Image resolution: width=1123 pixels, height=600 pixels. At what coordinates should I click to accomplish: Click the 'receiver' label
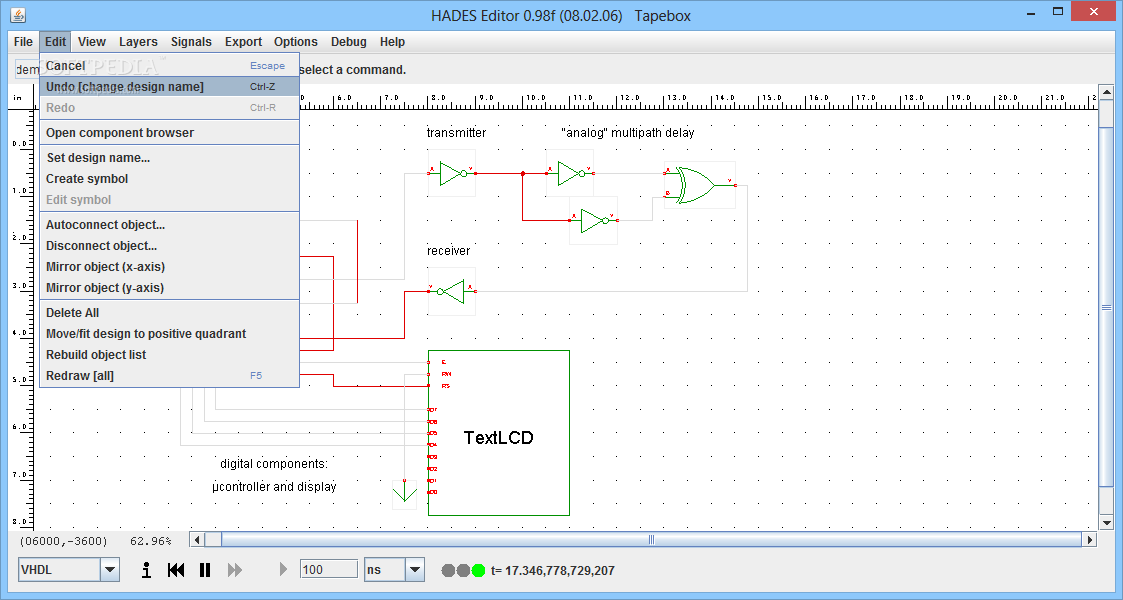(x=448, y=251)
